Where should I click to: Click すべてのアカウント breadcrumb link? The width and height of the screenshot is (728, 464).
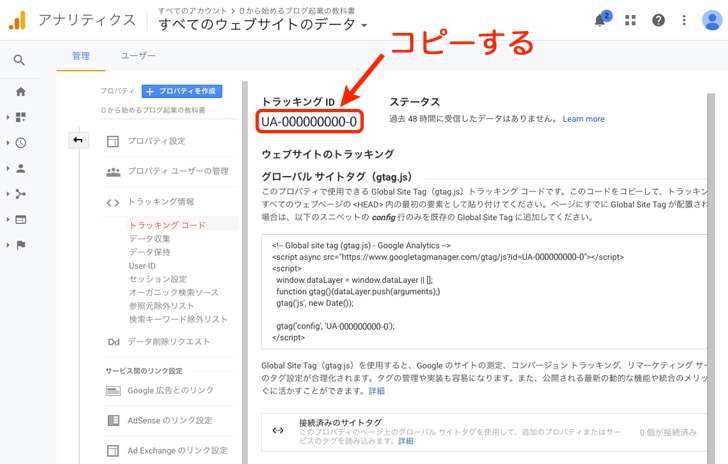[x=192, y=10]
